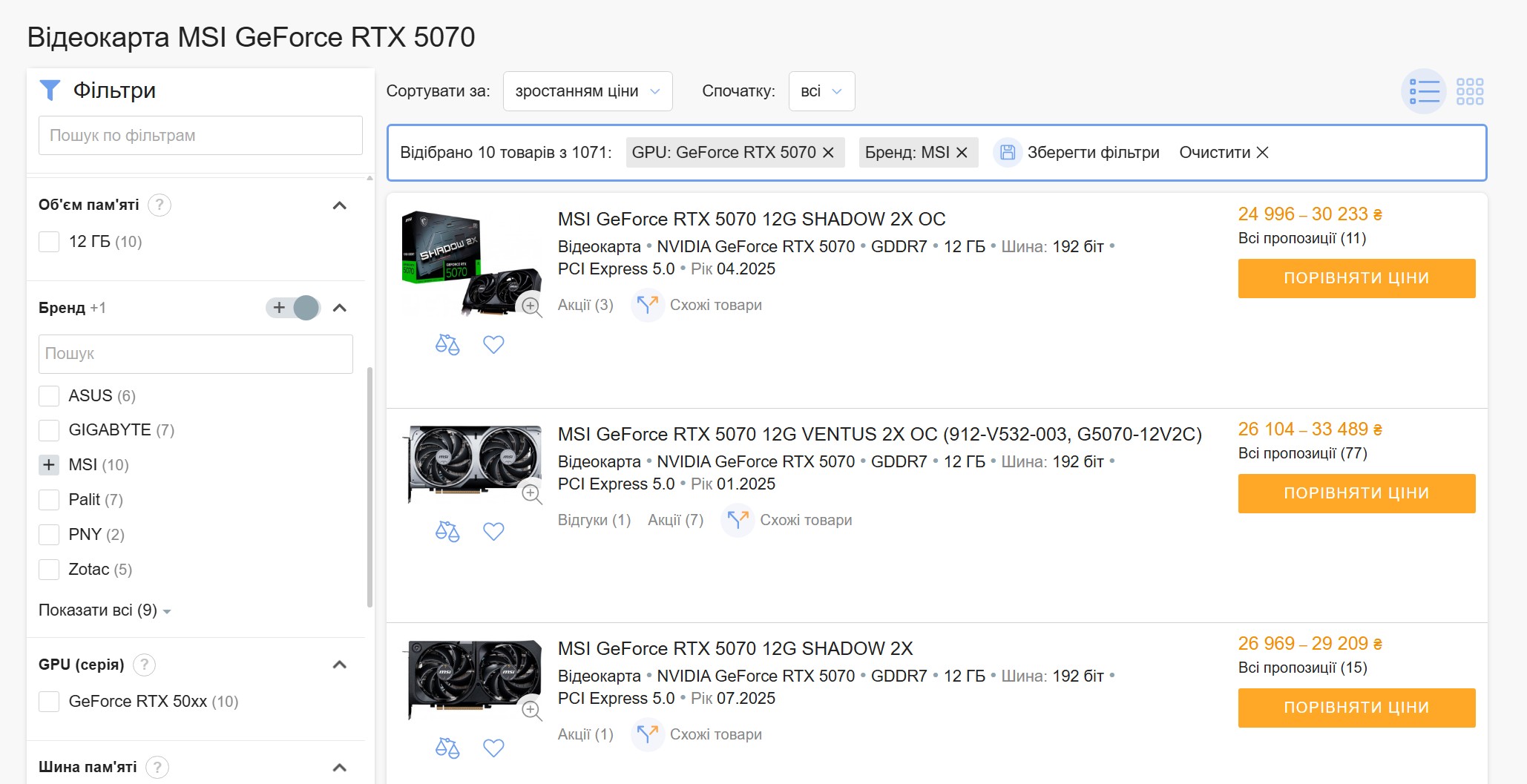Tick the Zotac brand checkbox
Viewport: 1527px width, 784px height.
pyautogui.click(x=49, y=570)
